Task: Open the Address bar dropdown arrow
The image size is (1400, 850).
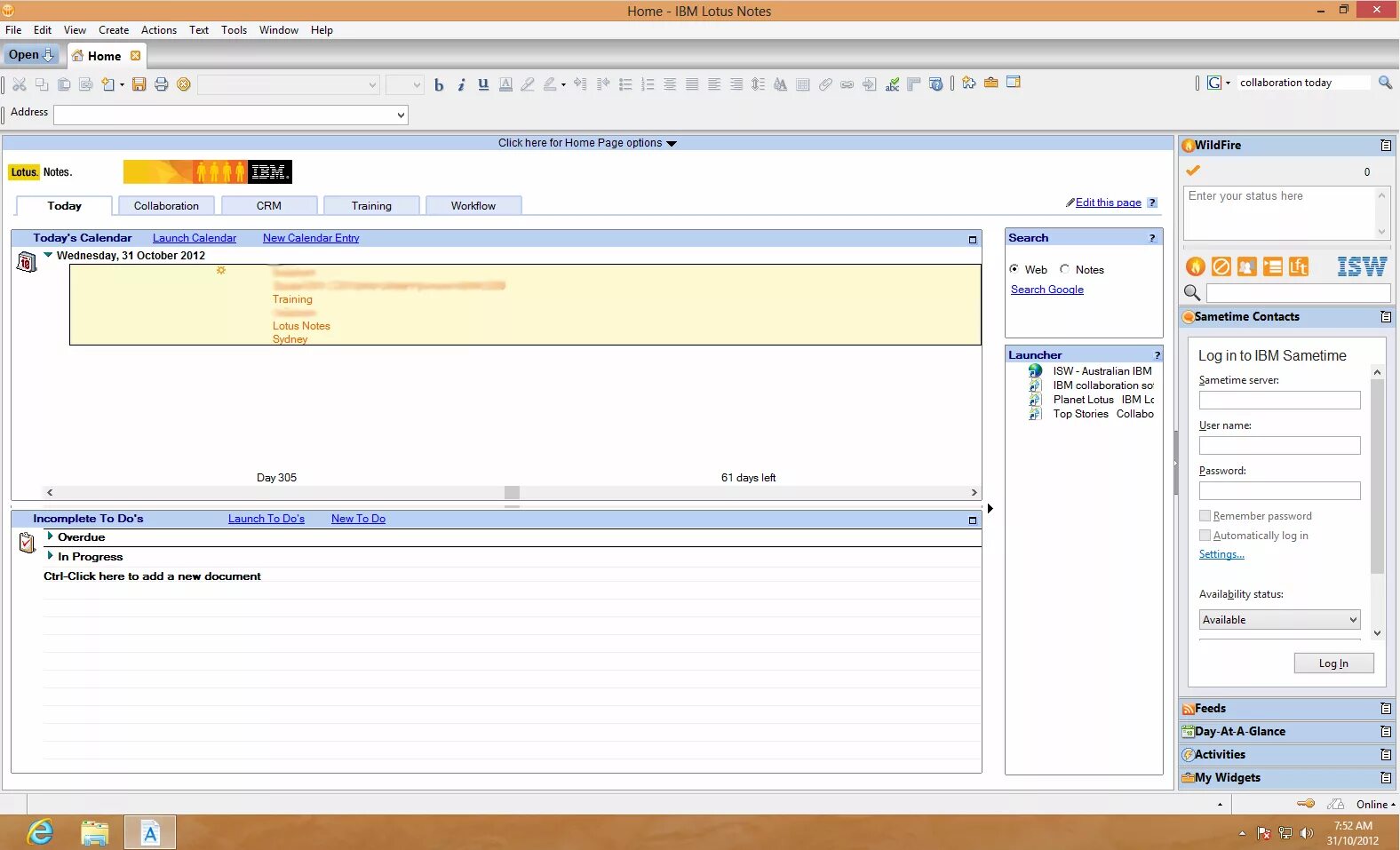Action: point(401,115)
